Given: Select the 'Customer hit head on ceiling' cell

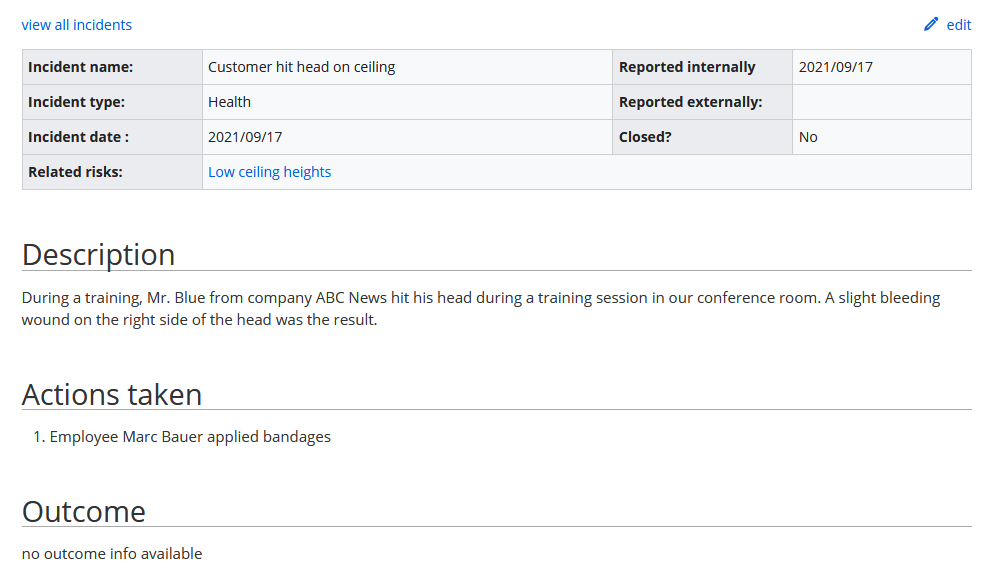Looking at the screenshot, I should point(408,67).
